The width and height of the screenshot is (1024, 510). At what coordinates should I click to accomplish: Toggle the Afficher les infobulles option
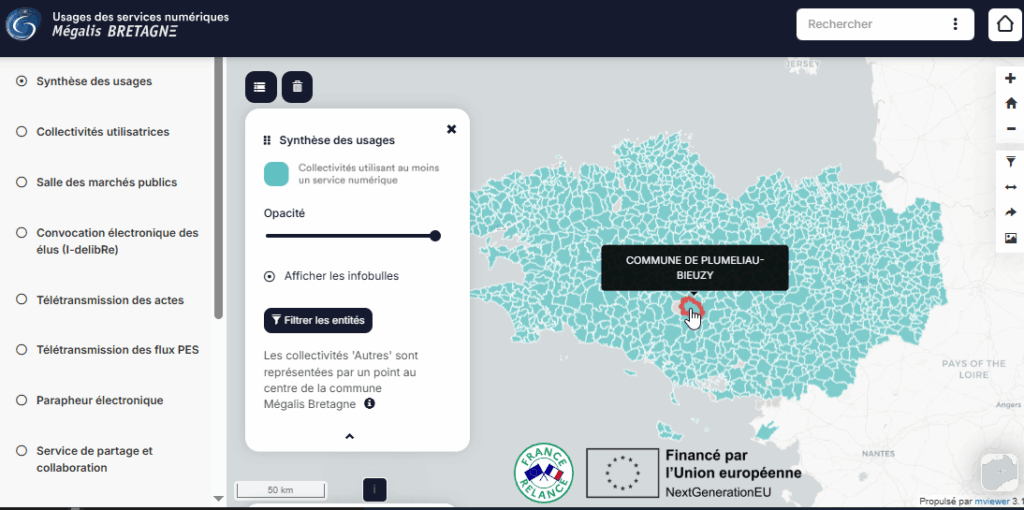(269, 276)
